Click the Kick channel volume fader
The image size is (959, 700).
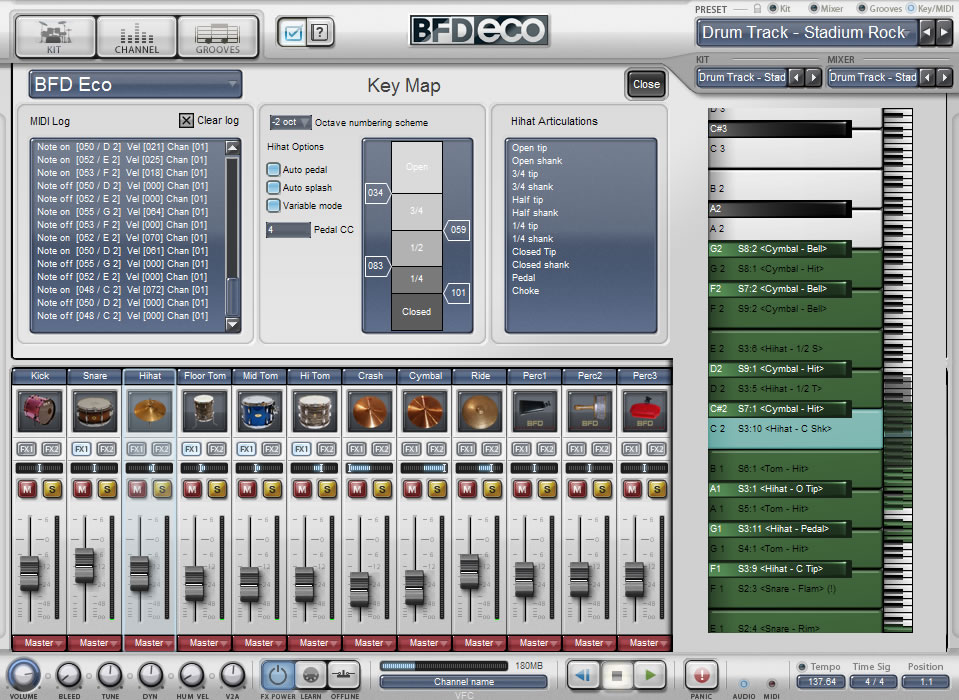(x=29, y=573)
